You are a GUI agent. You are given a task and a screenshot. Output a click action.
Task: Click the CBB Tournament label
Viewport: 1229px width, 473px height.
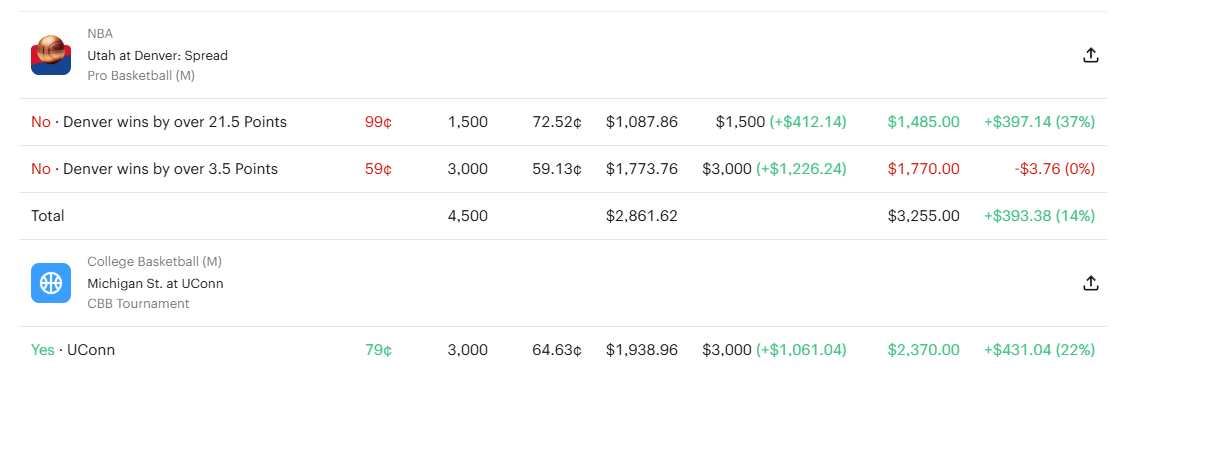[138, 304]
